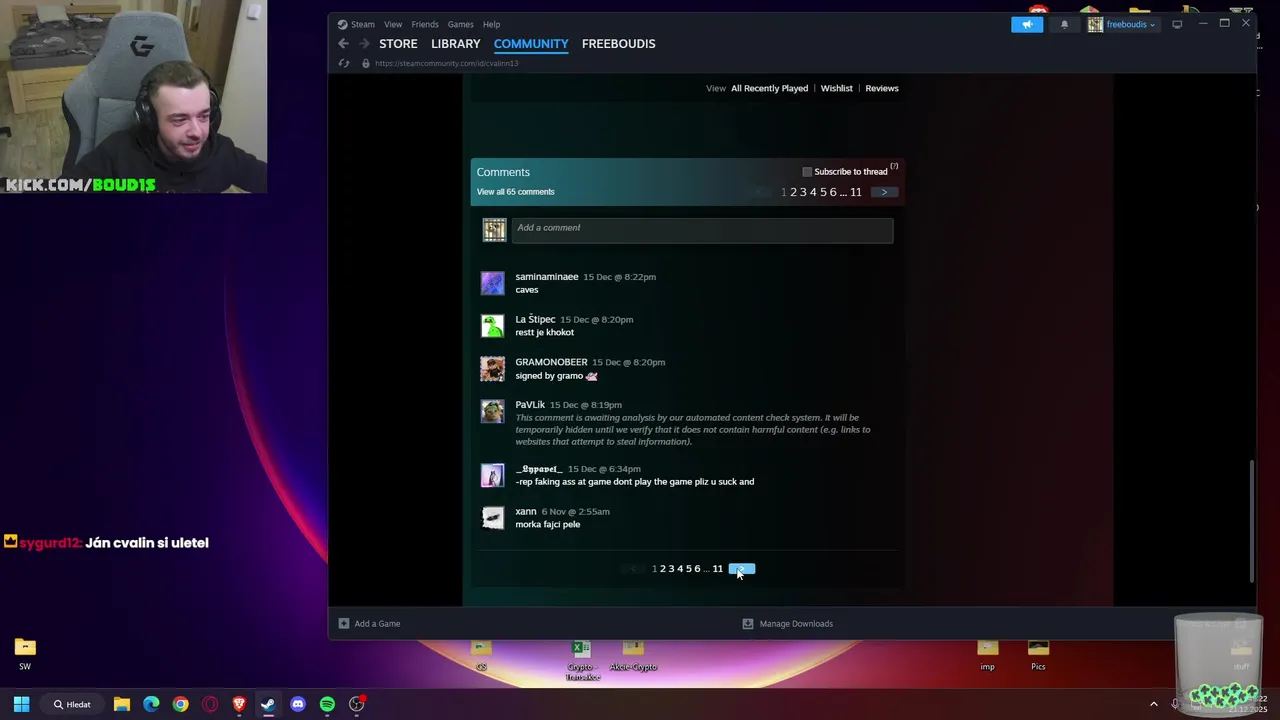Go to next comments page using the top arrow
This screenshot has width=1280, height=720.
click(x=884, y=192)
